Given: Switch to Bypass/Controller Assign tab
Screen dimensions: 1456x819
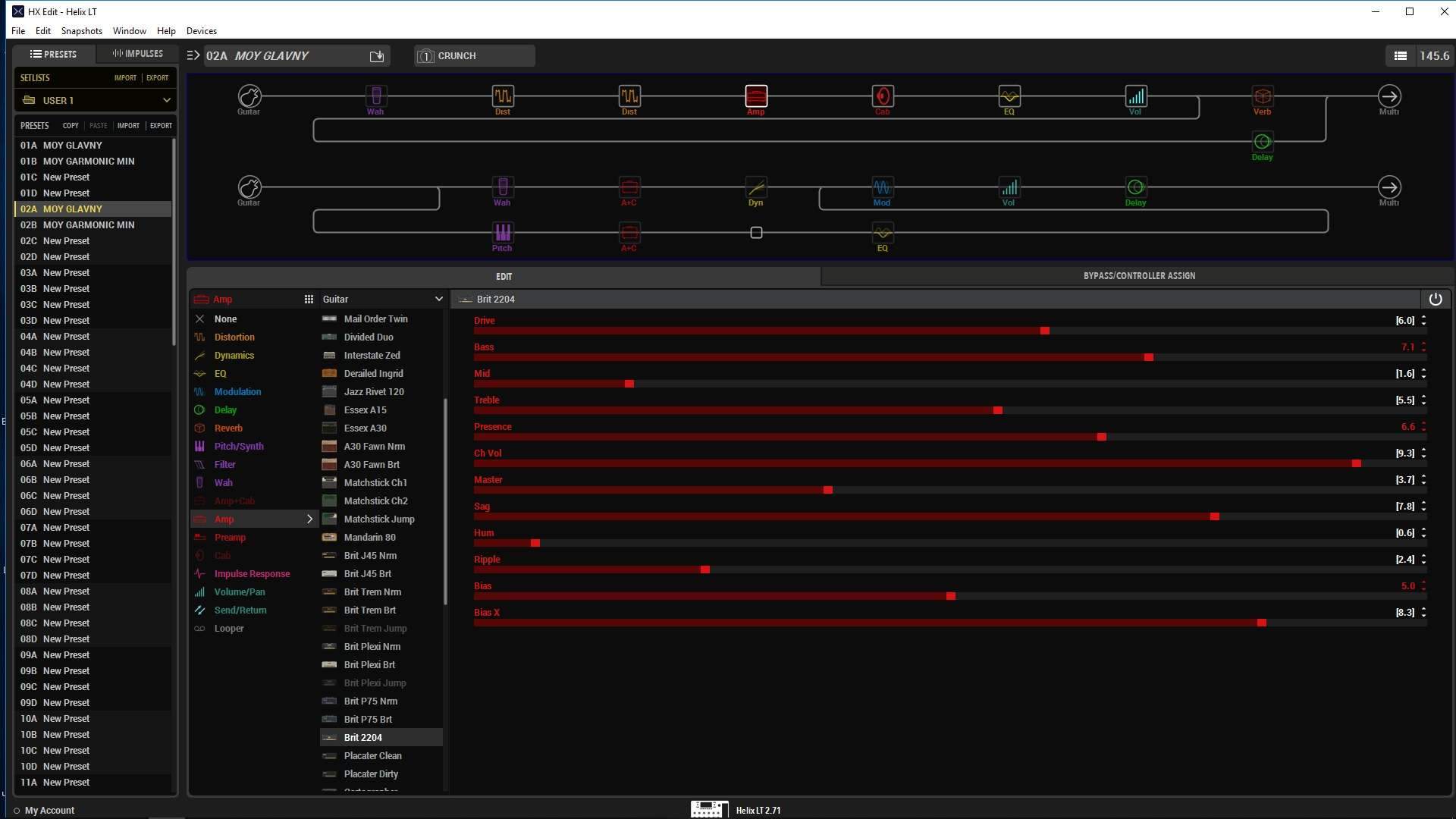Looking at the screenshot, I should (1138, 276).
